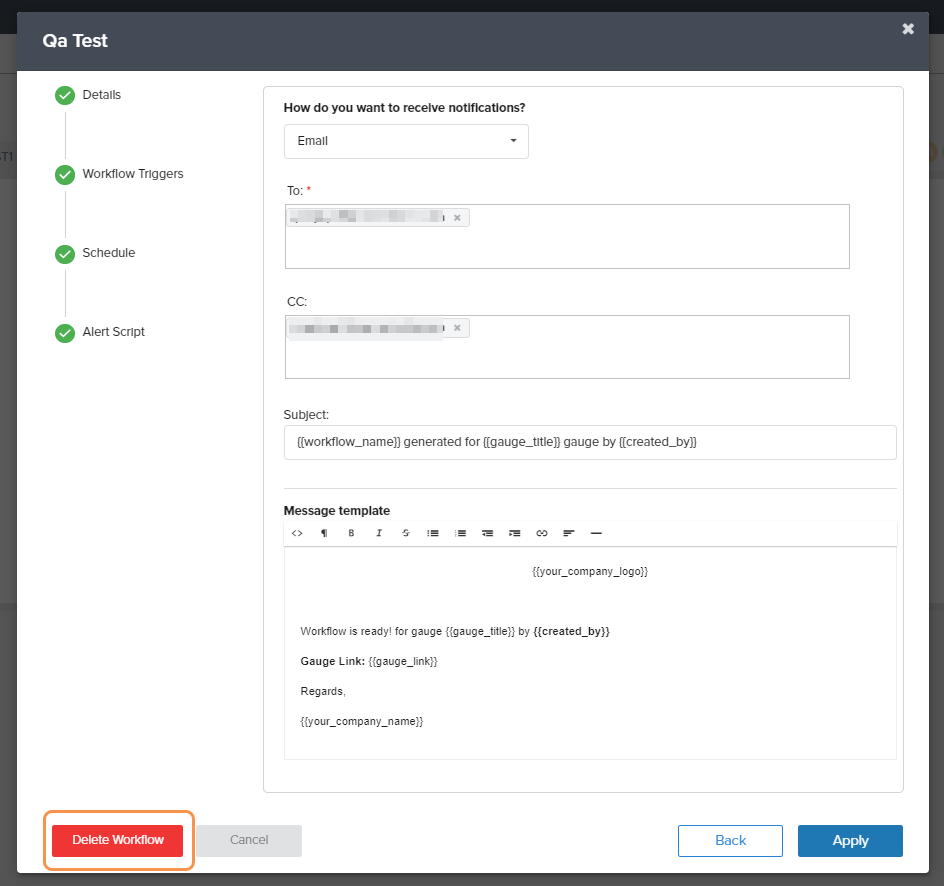Click the 'Message template' heading

coord(337,510)
